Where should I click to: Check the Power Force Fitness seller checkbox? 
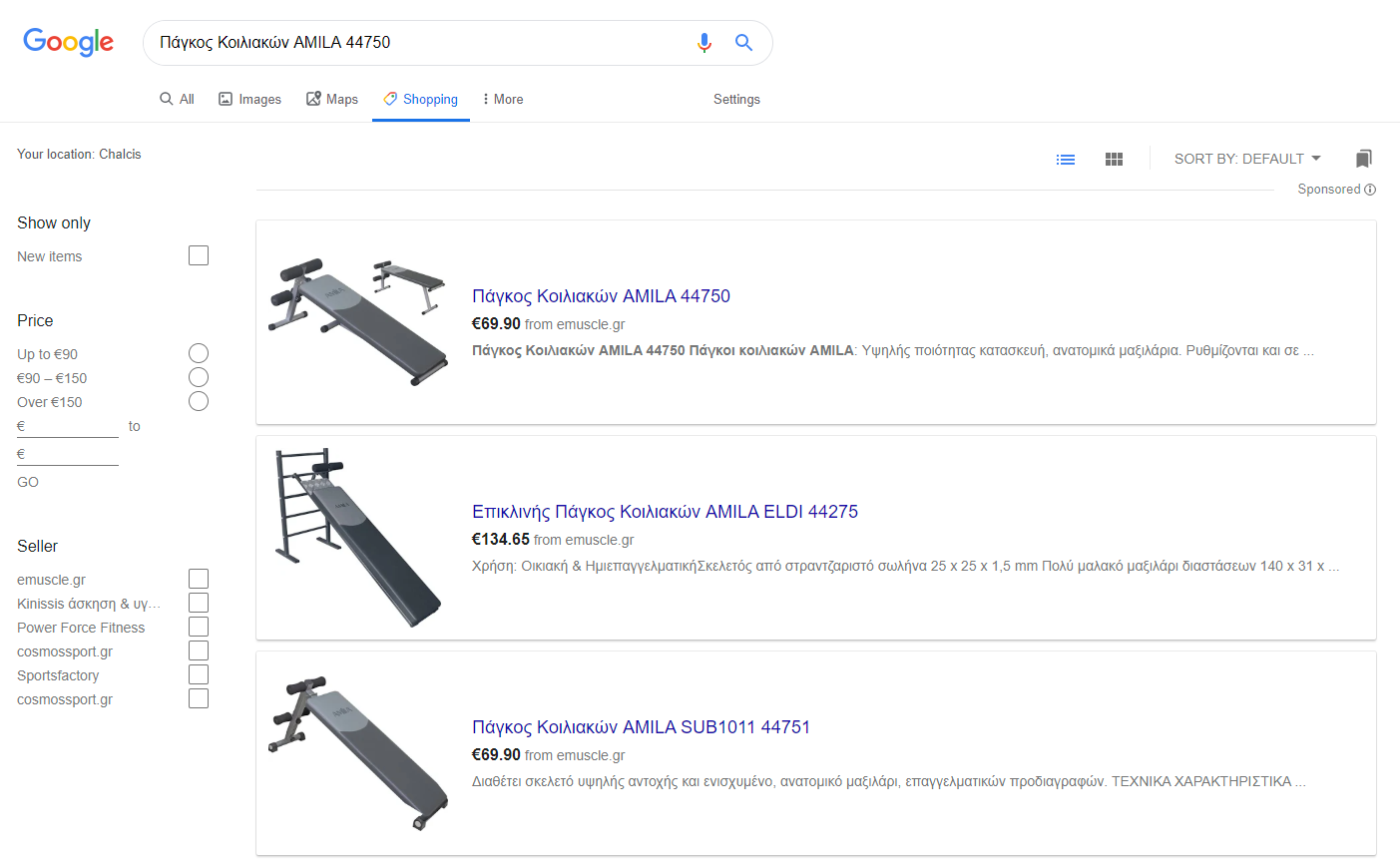(199, 627)
